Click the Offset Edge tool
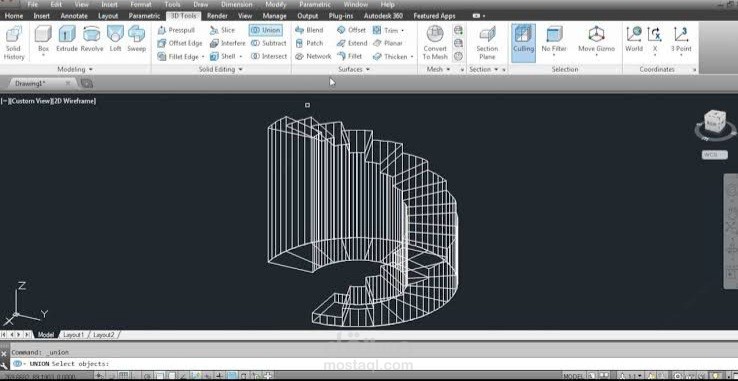The image size is (738, 381). [x=179, y=43]
